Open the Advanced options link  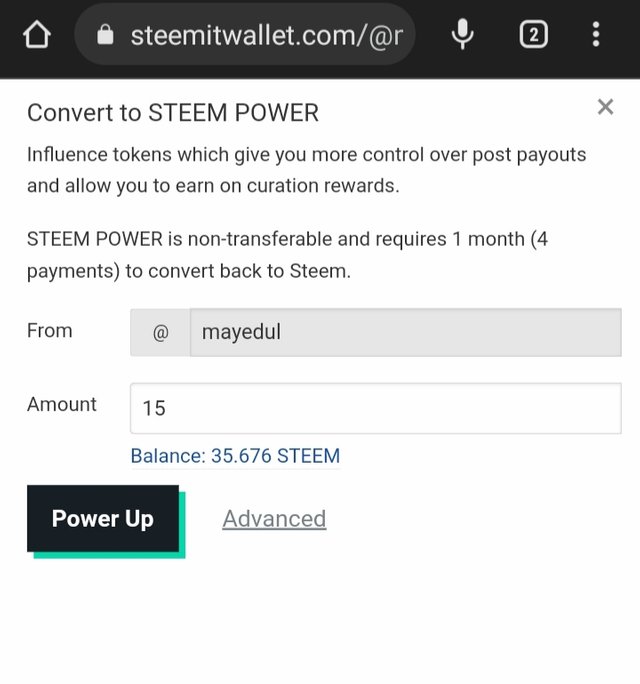point(274,519)
